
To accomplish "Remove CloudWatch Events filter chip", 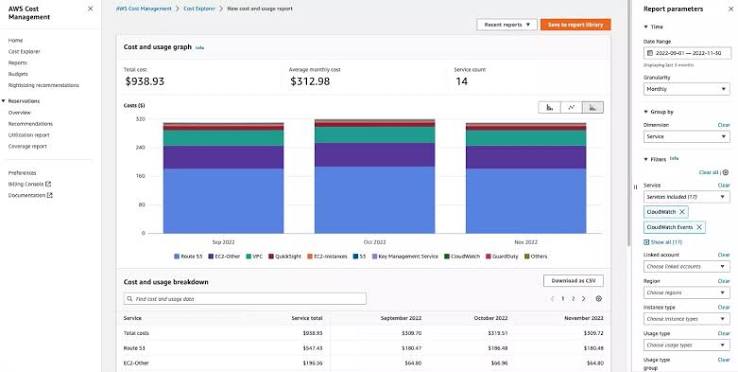I will (699, 227).
